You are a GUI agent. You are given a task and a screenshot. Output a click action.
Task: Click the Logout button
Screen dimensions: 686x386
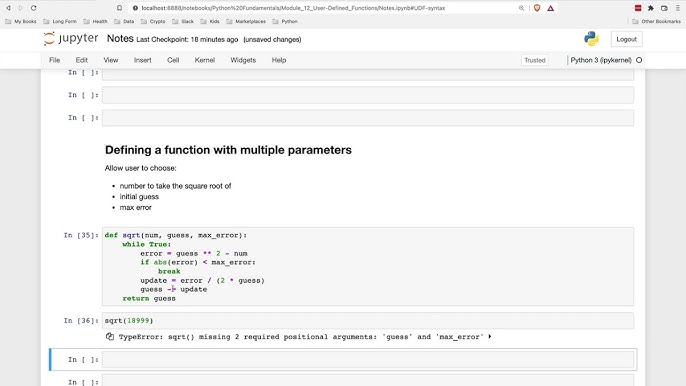tap(626, 39)
